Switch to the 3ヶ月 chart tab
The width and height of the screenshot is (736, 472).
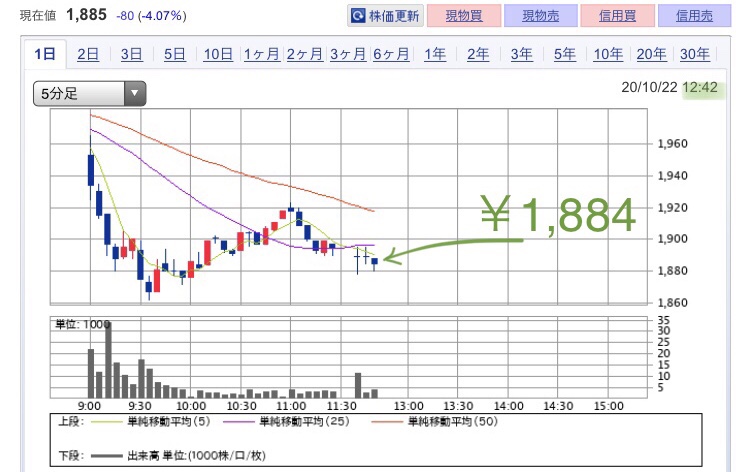coord(348,54)
